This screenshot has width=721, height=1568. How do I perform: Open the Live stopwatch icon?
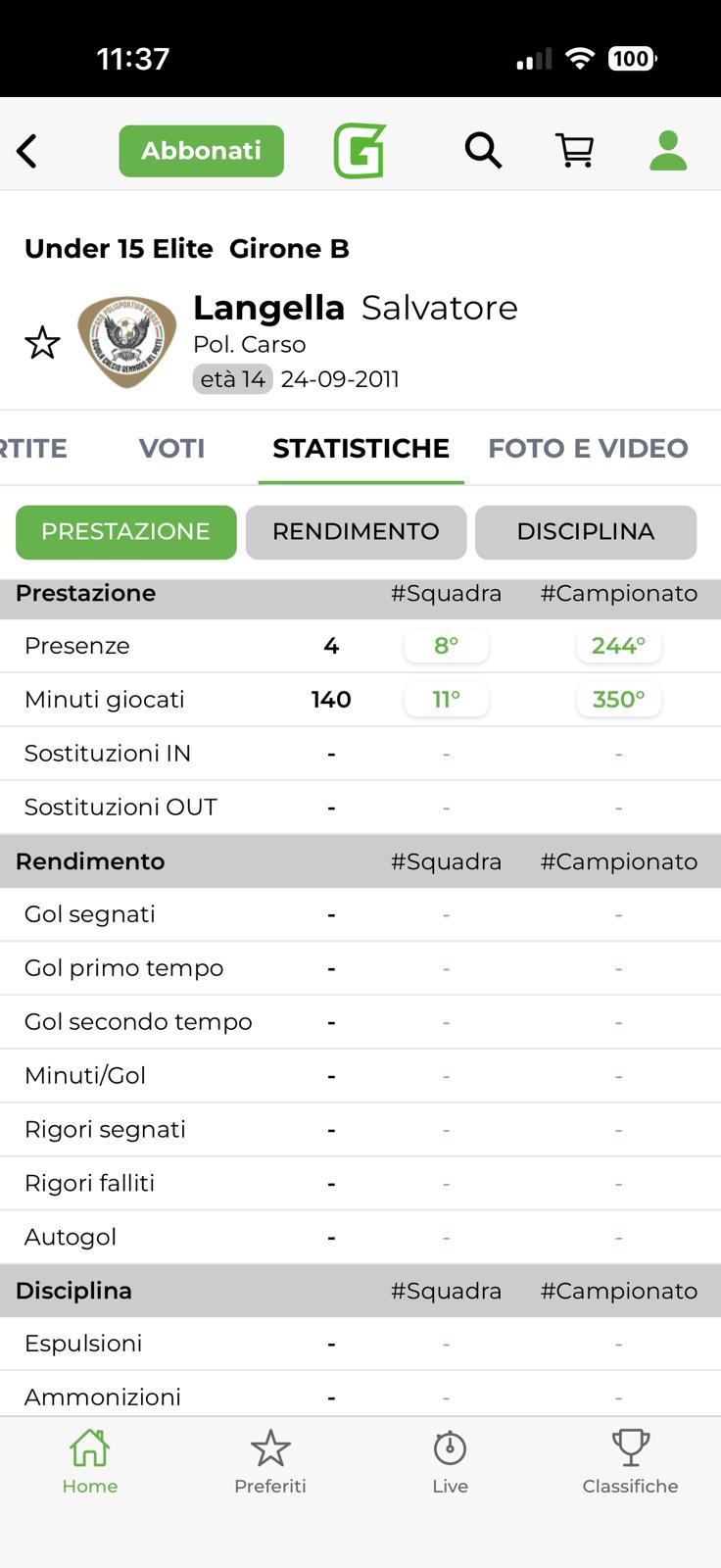pos(450,1460)
